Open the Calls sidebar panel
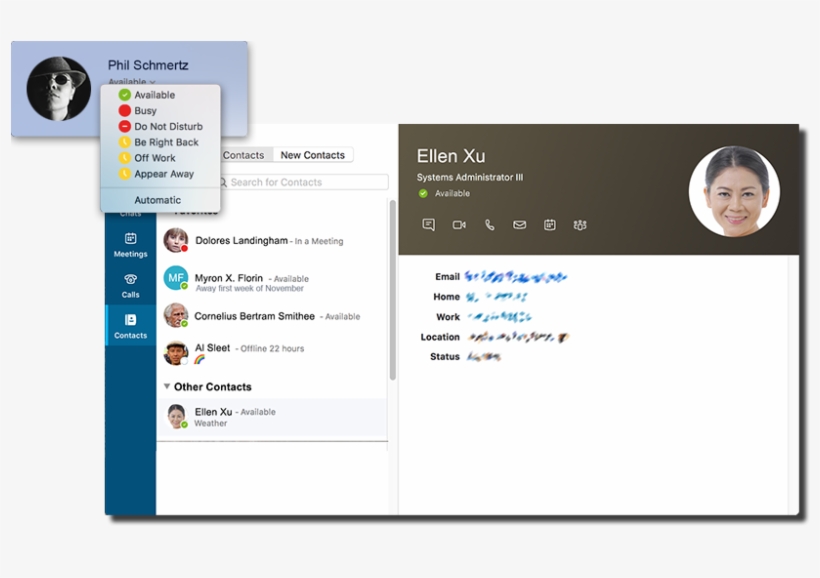820x578 pixels. pyautogui.click(x=130, y=286)
